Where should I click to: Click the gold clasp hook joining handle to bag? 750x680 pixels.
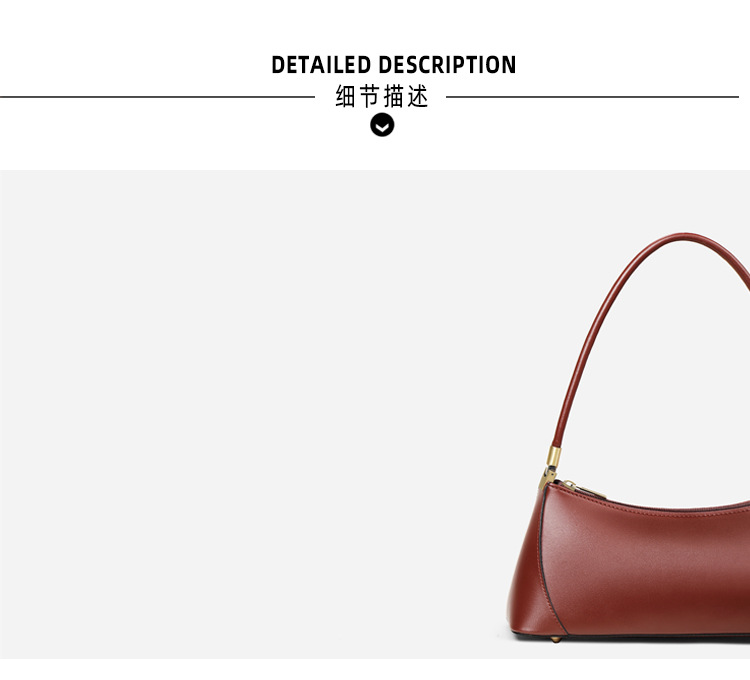[547, 478]
